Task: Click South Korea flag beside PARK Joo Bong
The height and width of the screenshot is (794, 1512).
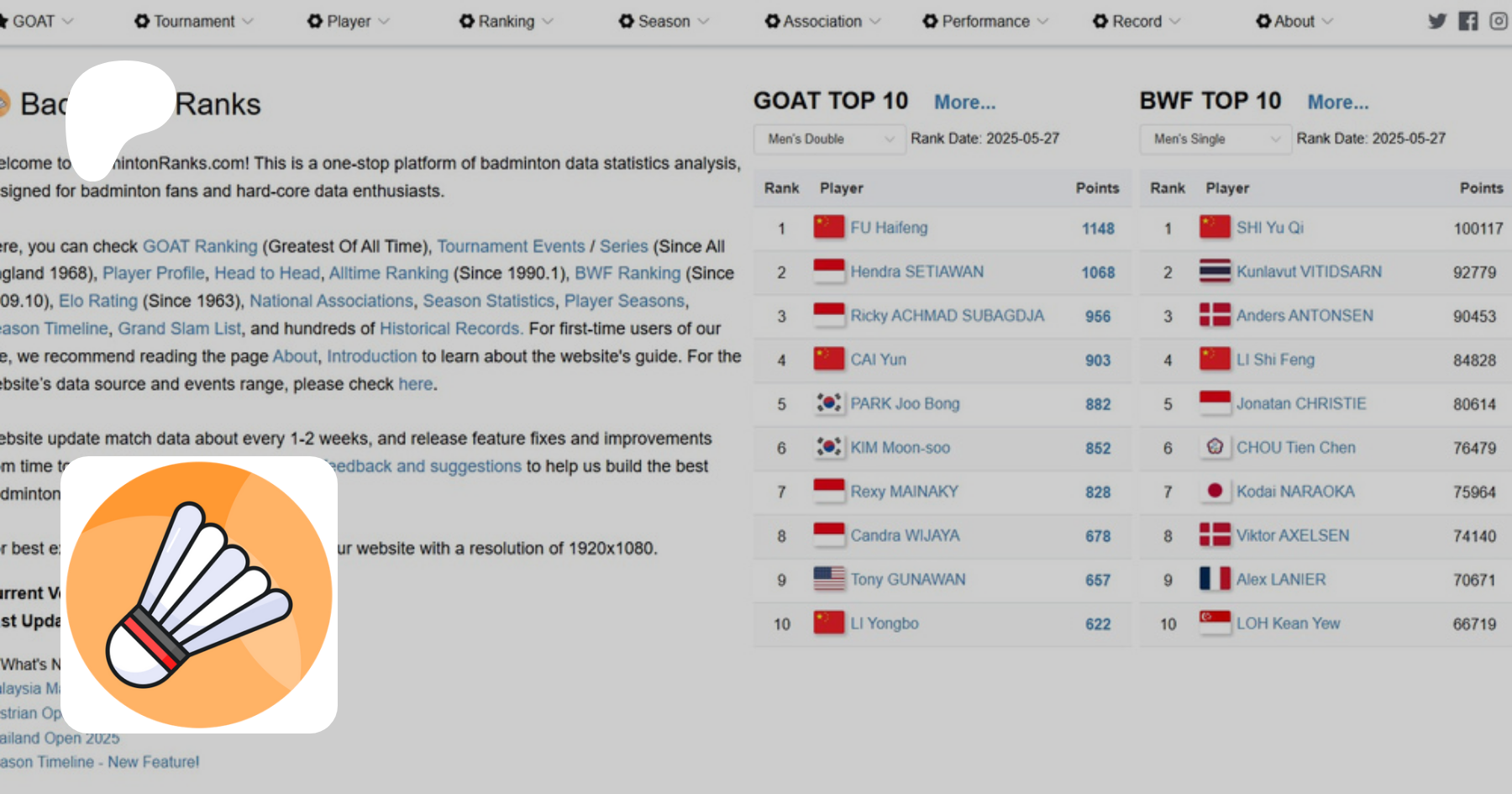Action: tap(828, 403)
